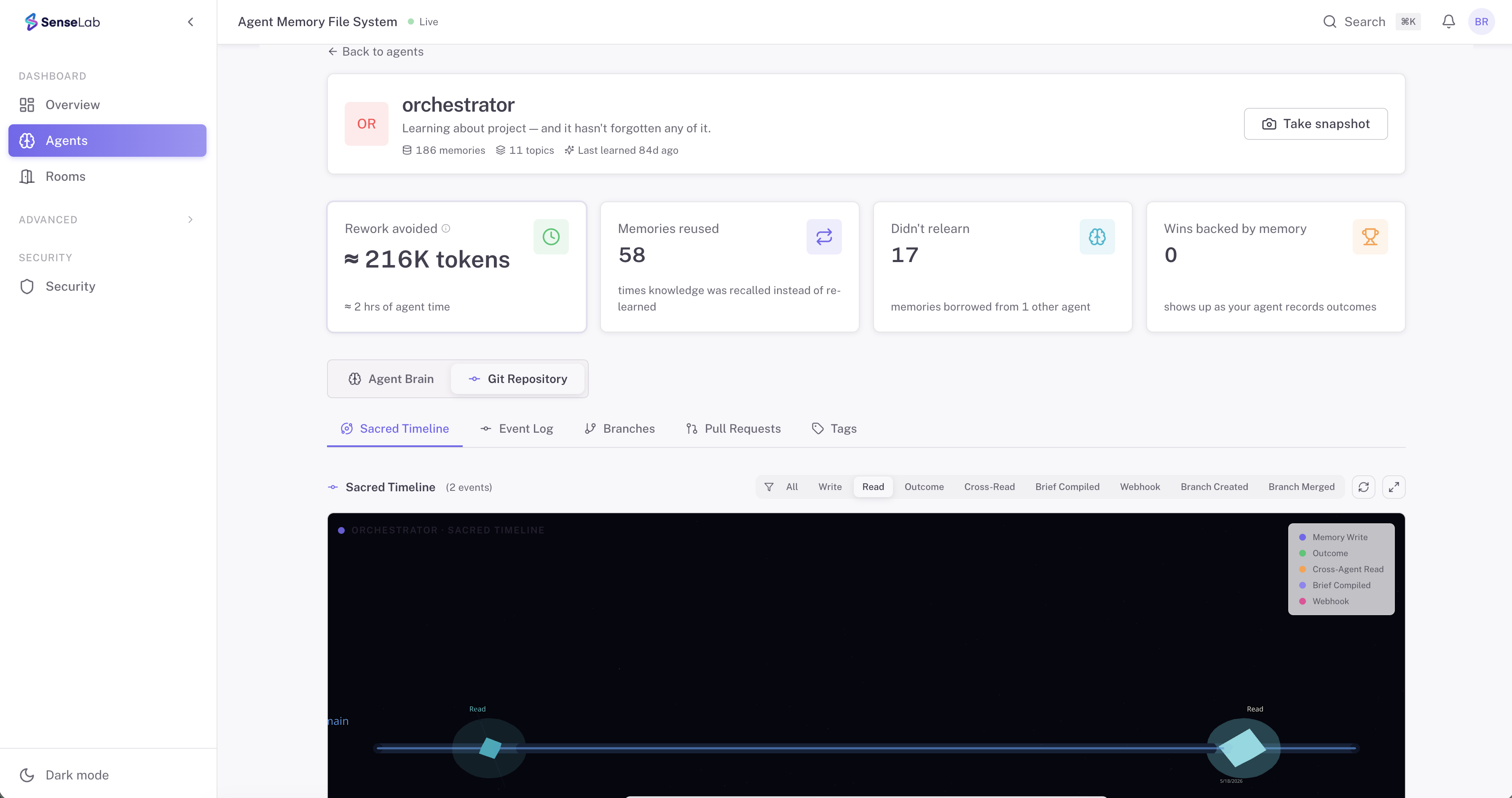Open the Pull Requests tab
This screenshot has width=1512, height=798.
pyautogui.click(x=733, y=428)
